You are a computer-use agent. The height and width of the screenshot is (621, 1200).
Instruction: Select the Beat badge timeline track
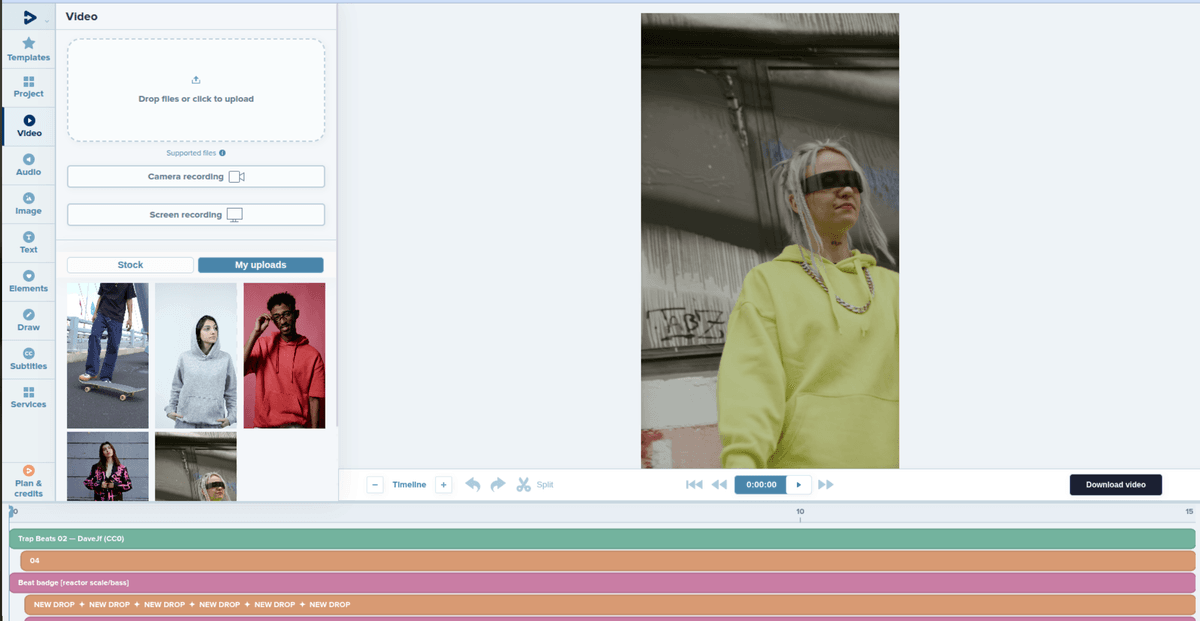click(602, 583)
